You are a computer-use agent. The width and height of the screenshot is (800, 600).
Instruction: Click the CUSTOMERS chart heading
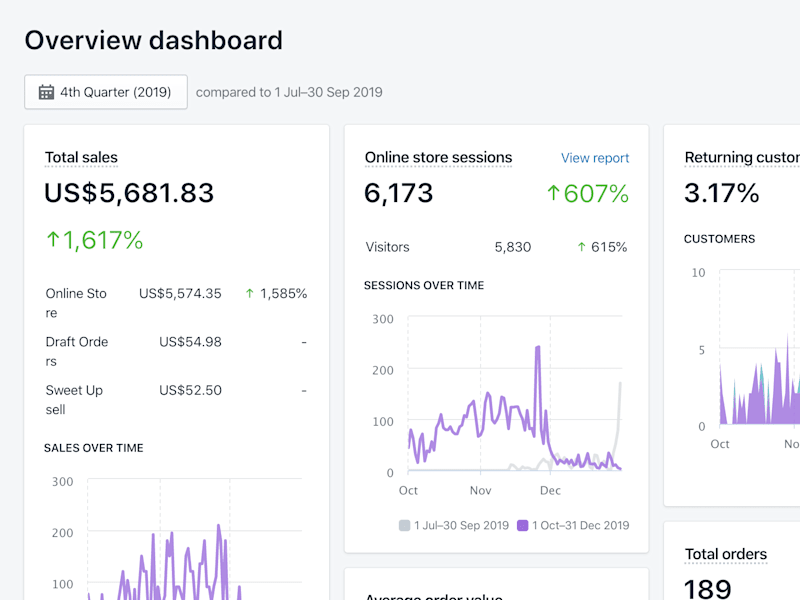(719, 239)
